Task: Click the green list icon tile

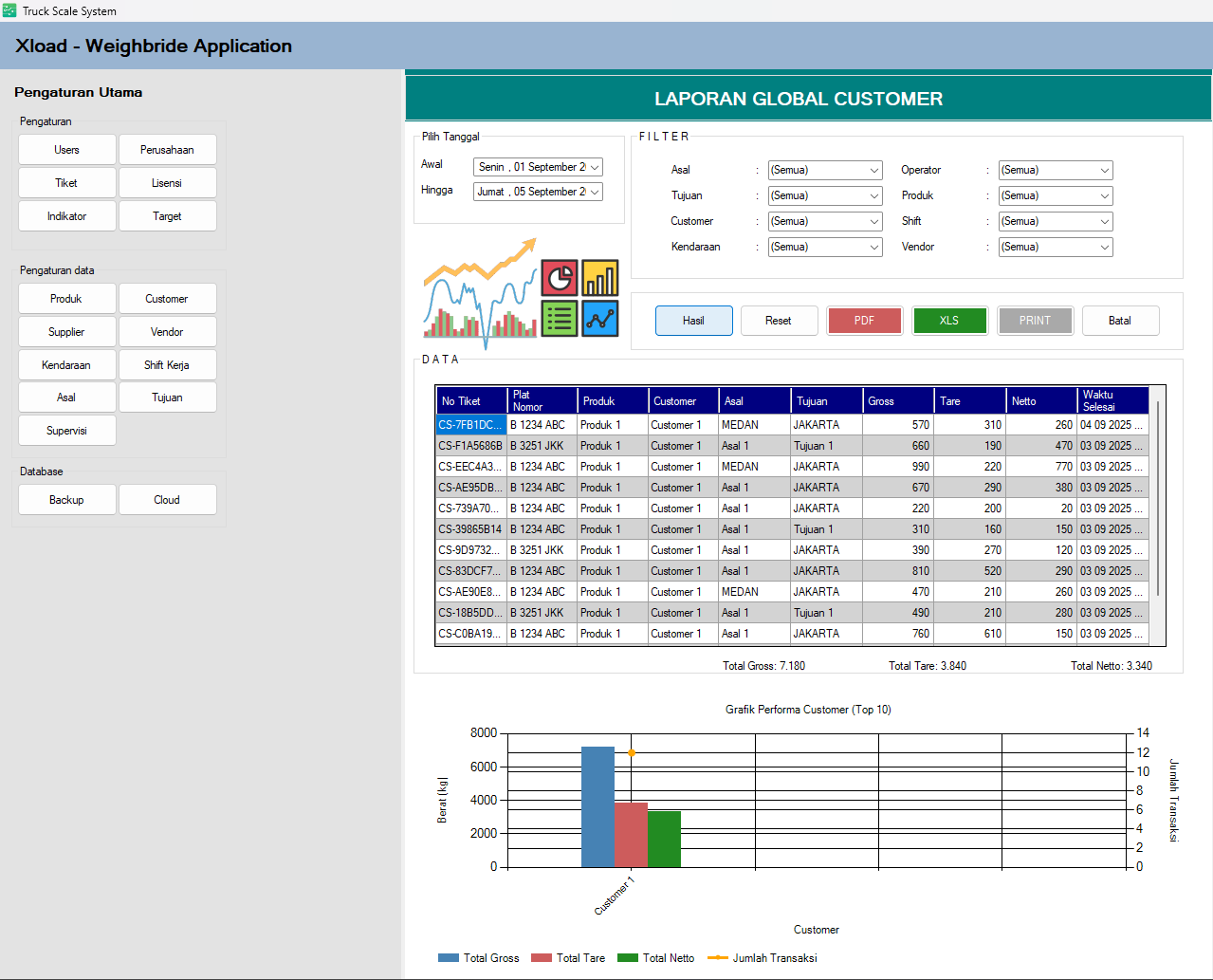Action: pyautogui.click(x=560, y=319)
